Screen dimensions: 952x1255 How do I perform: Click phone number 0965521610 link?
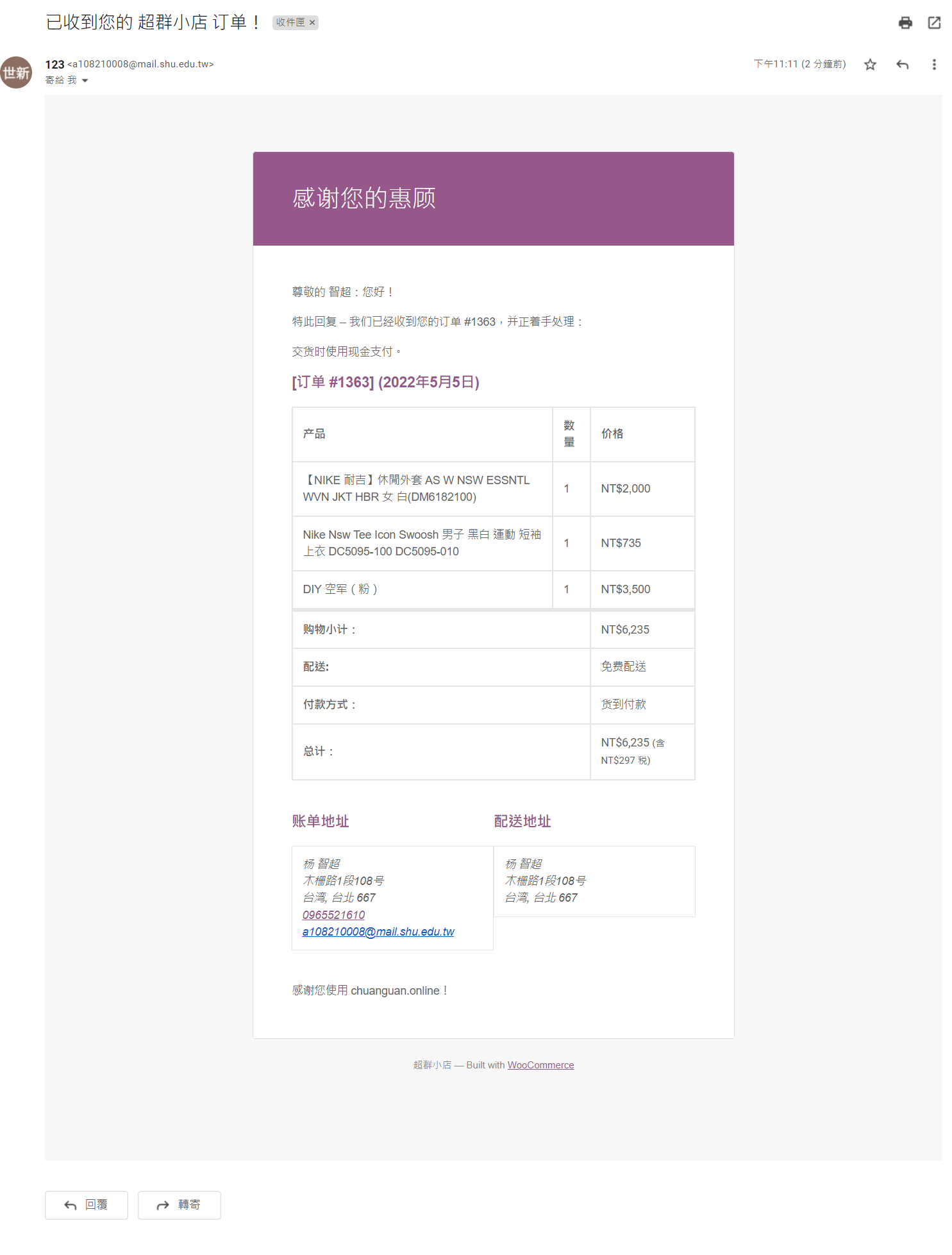(333, 915)
